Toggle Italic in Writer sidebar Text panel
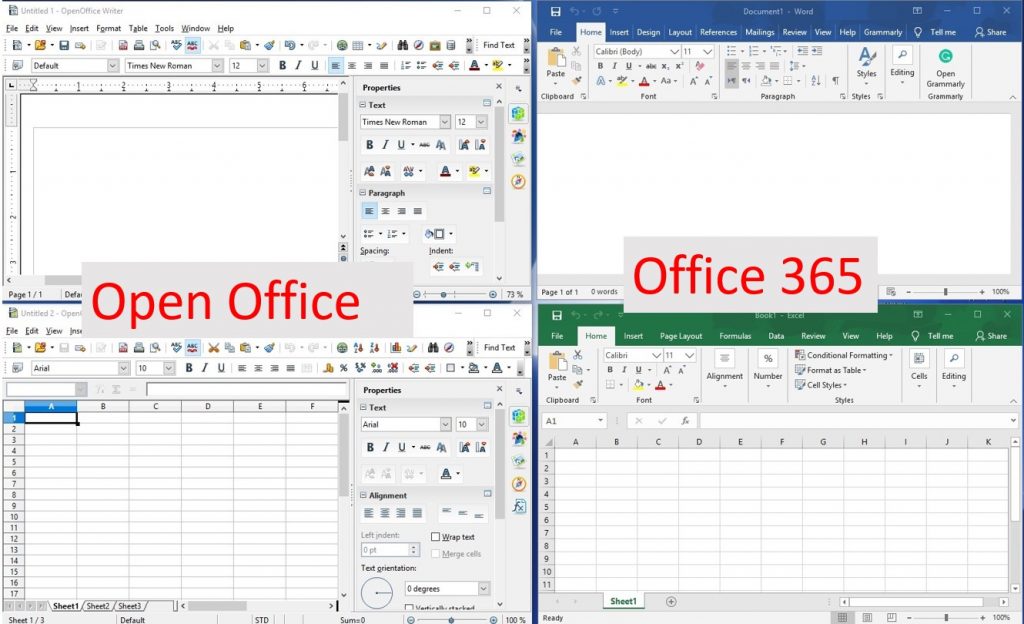 pos(385,145)
